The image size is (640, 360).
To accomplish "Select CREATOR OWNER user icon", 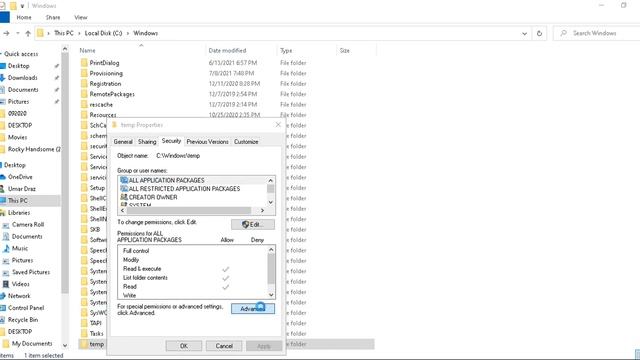I will pos(124,197).
